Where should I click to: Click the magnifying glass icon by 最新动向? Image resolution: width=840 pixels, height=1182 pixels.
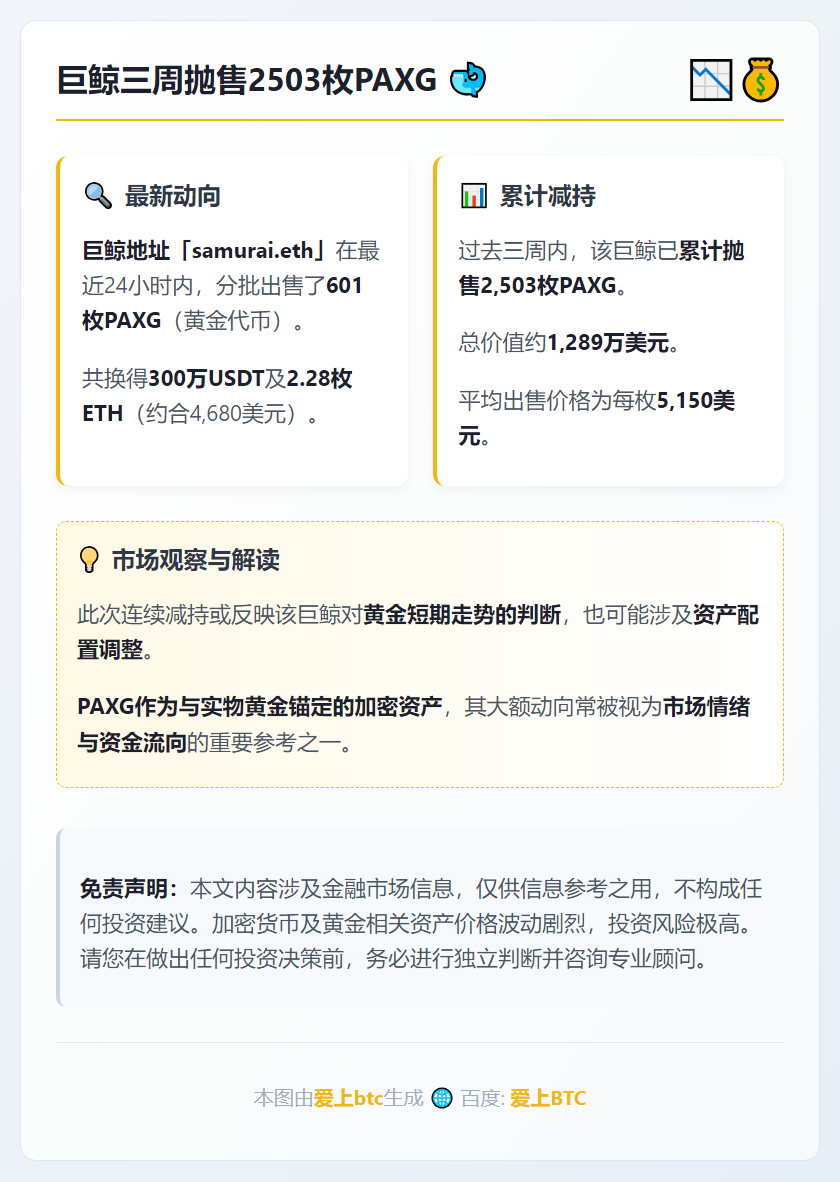(98, 196)
